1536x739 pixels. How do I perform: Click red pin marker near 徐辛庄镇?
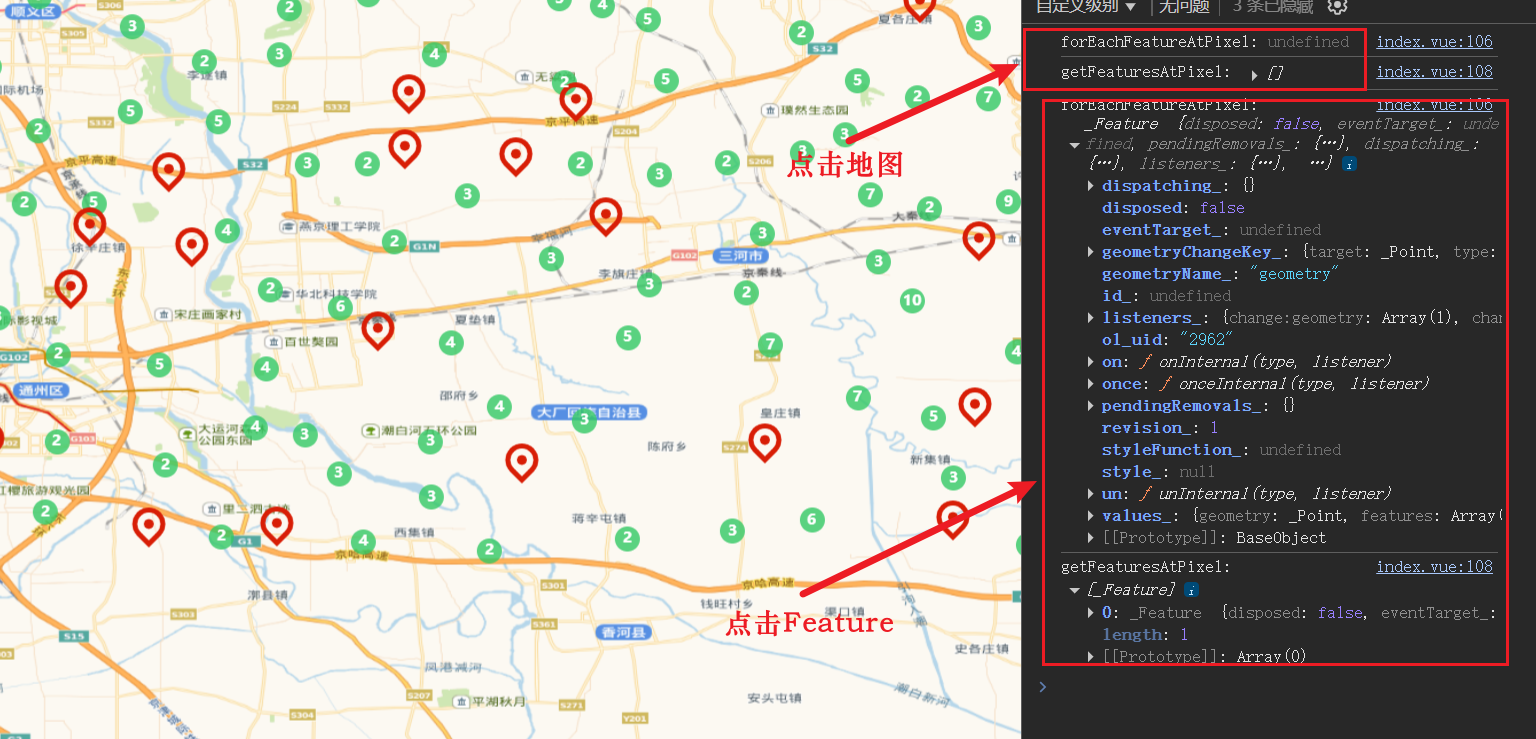click(x=89, y=224)
